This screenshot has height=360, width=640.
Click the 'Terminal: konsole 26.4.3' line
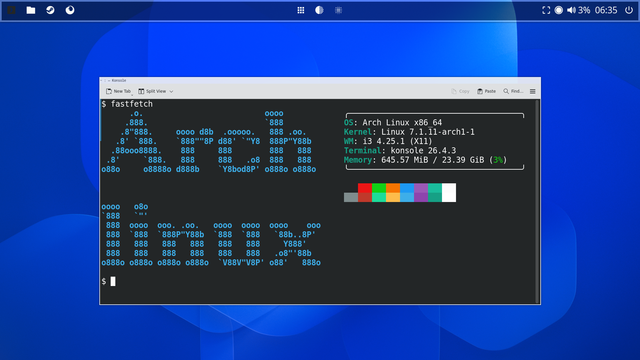400,151
